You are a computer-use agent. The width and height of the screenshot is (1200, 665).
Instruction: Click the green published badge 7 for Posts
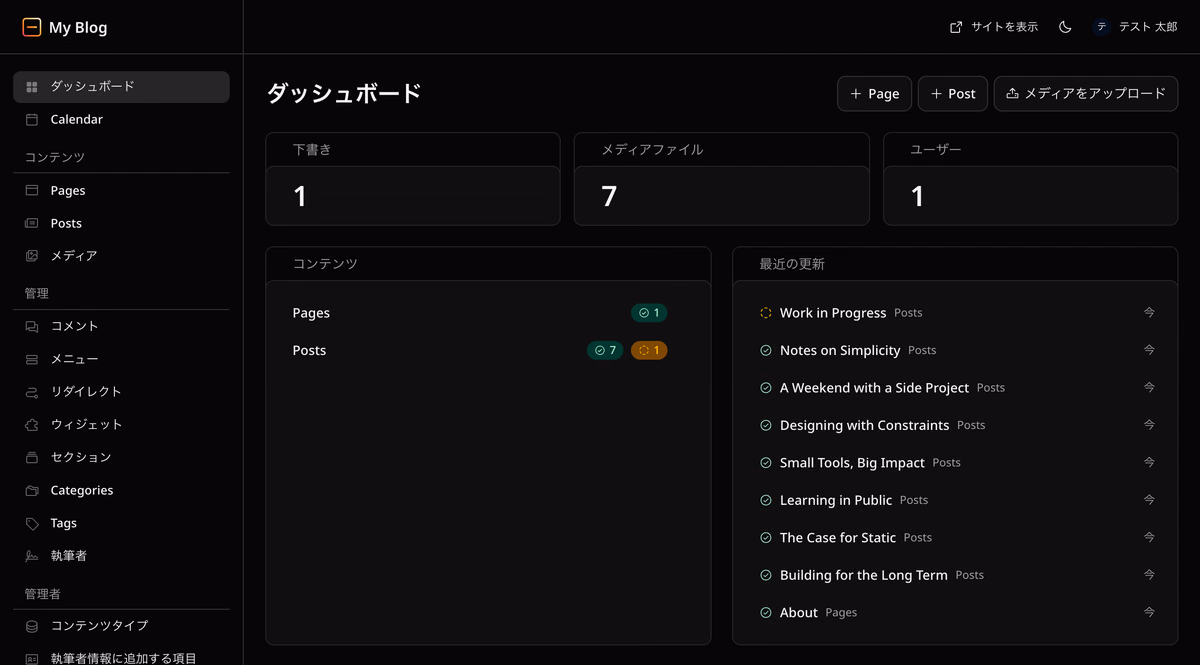point(605,351)
